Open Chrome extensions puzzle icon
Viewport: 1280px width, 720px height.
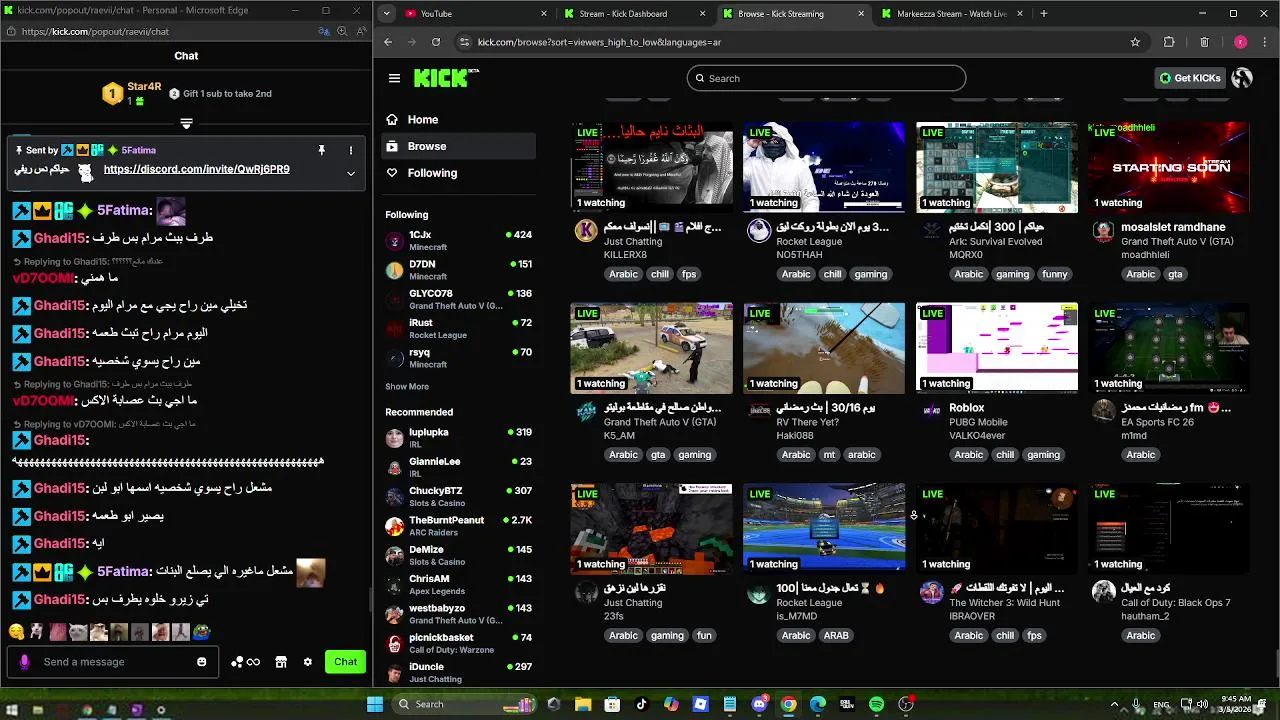1169,42
